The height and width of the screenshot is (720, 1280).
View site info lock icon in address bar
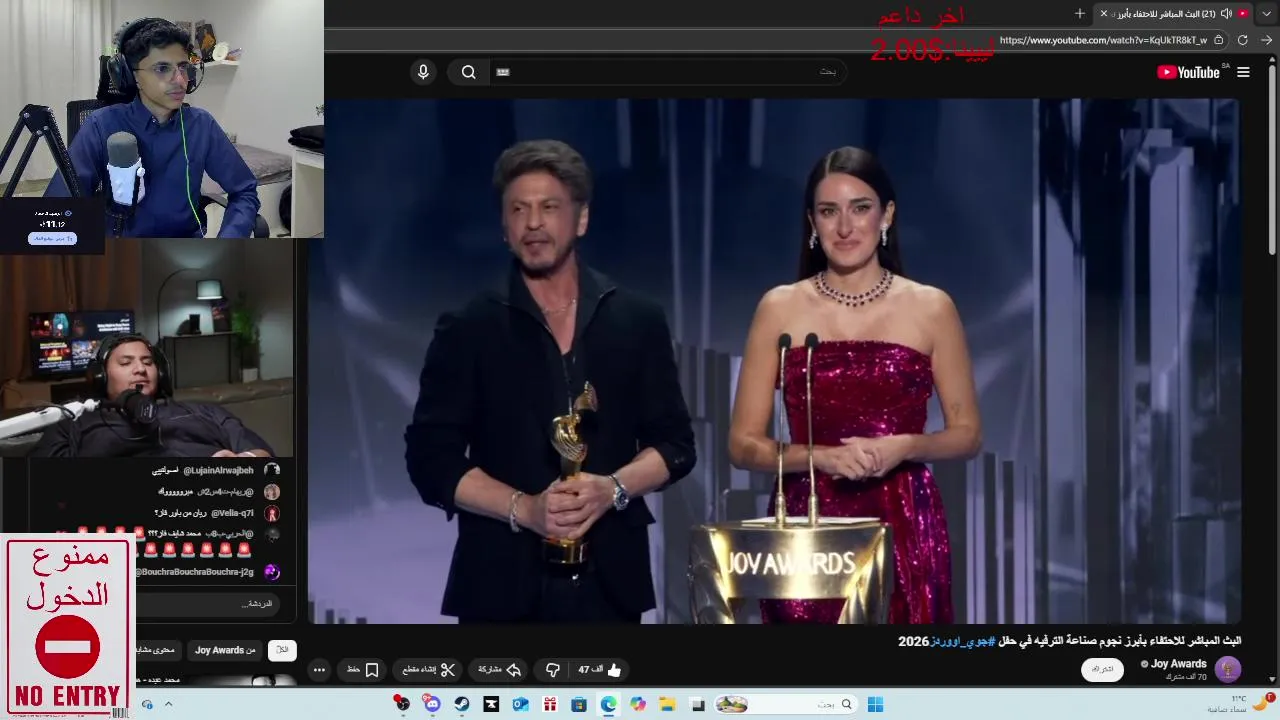click(1219, 40)
